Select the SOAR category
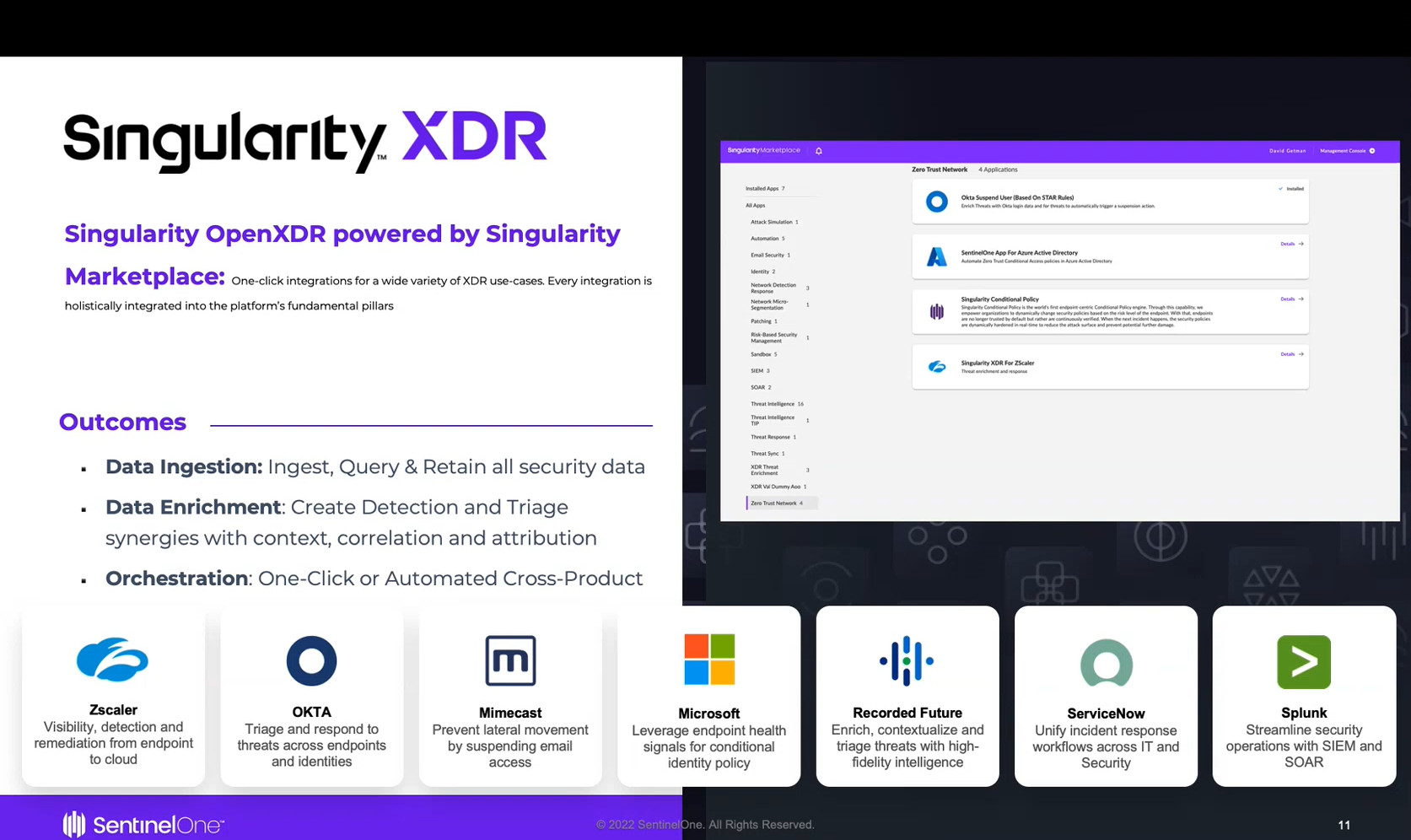This screenshot has height=840, width=1411. pos(760,387)
